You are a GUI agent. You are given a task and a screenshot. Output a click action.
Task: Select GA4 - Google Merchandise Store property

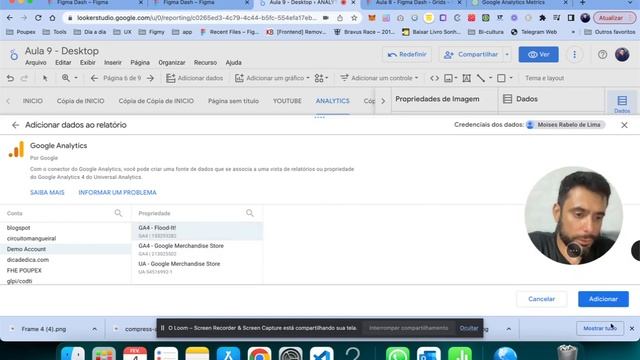[198, 249]
